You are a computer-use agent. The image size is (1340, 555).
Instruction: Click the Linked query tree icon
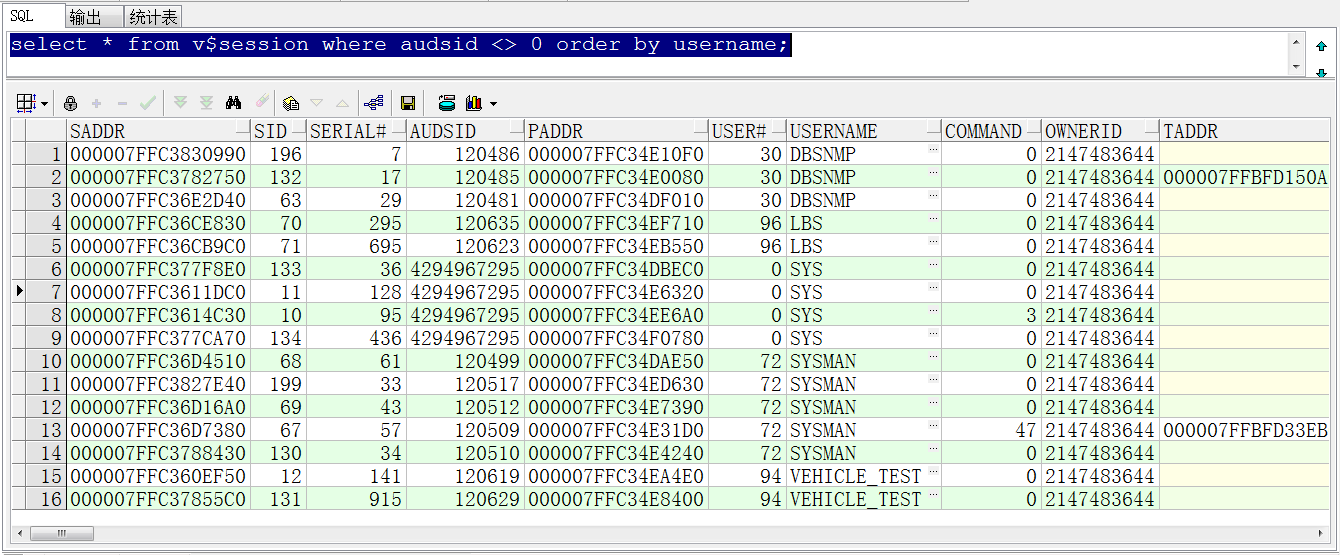(374, 103)
